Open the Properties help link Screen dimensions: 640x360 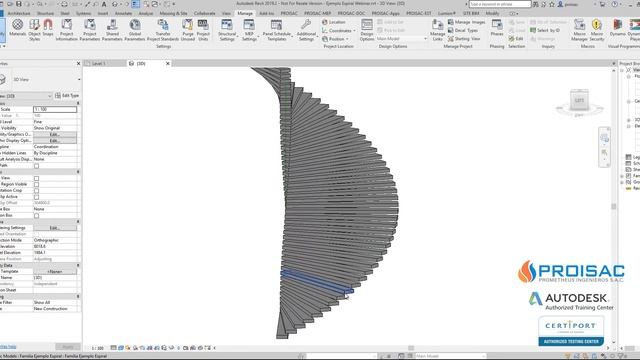click(8, 347)
